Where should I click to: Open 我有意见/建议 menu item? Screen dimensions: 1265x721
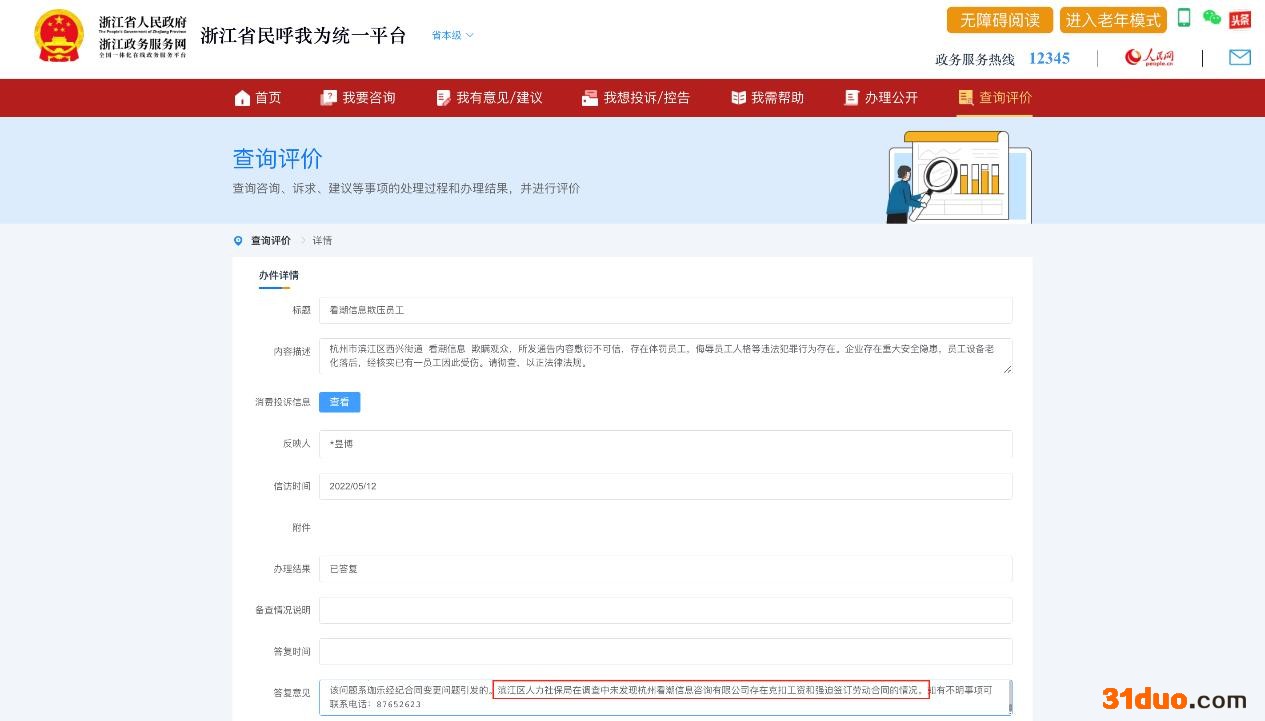(x=489, y=97)
